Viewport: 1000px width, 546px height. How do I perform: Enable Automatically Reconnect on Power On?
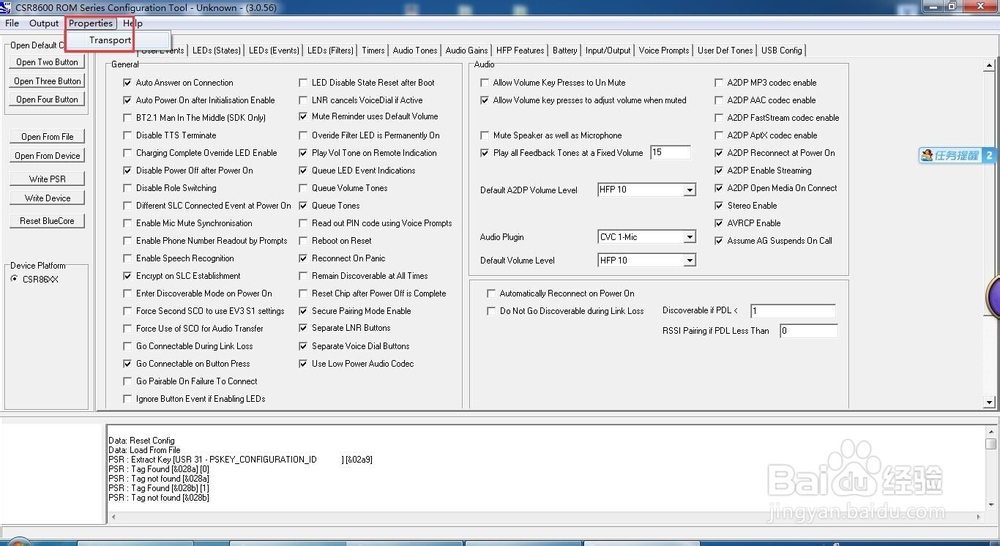[x=490, y=293]
